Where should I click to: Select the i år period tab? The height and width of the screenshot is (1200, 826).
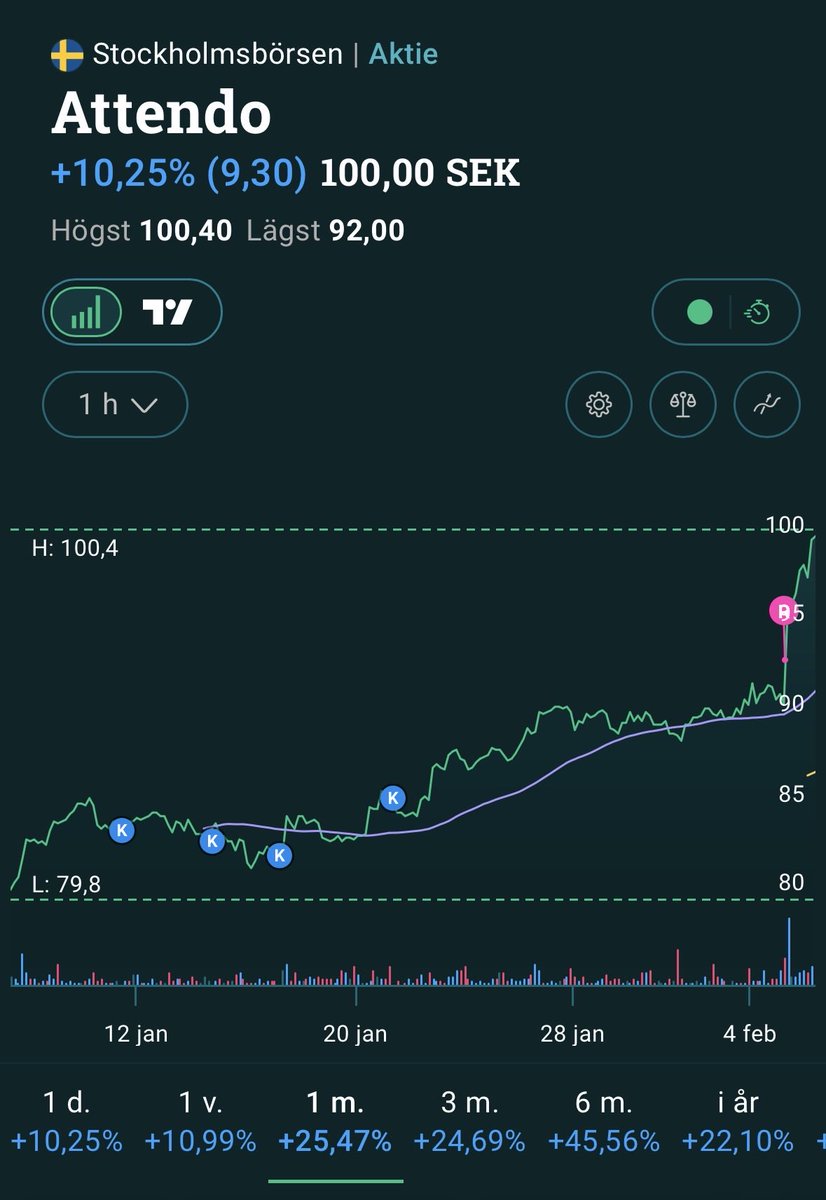pos(738,1120)
